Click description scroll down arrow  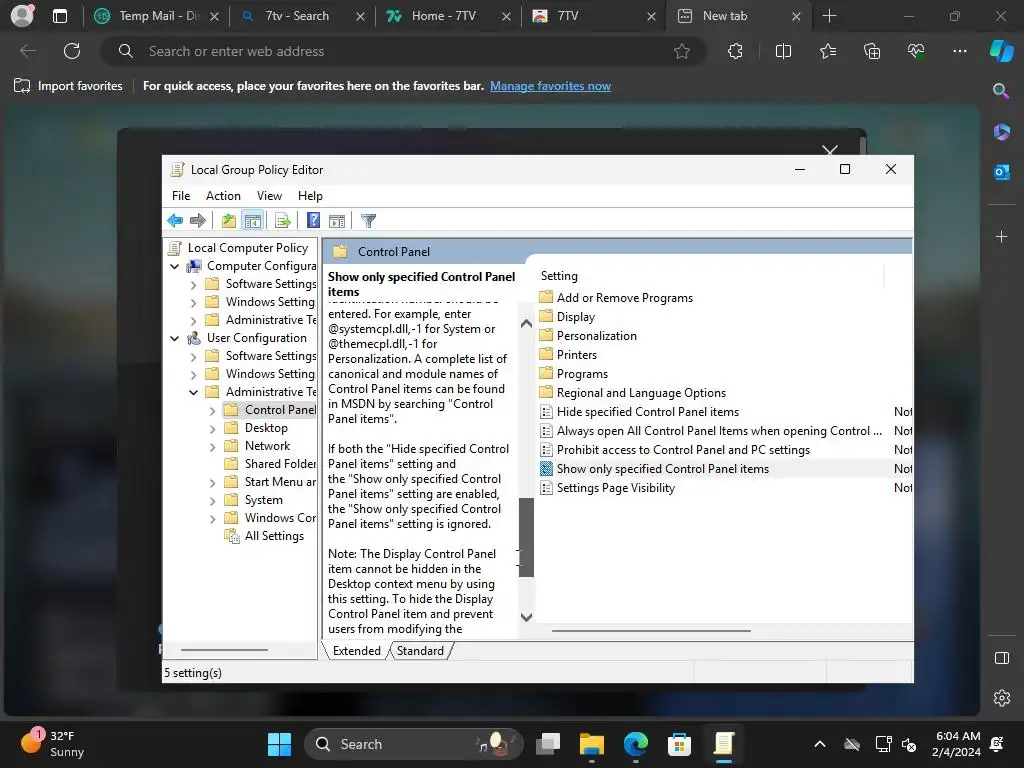point(526,617)
